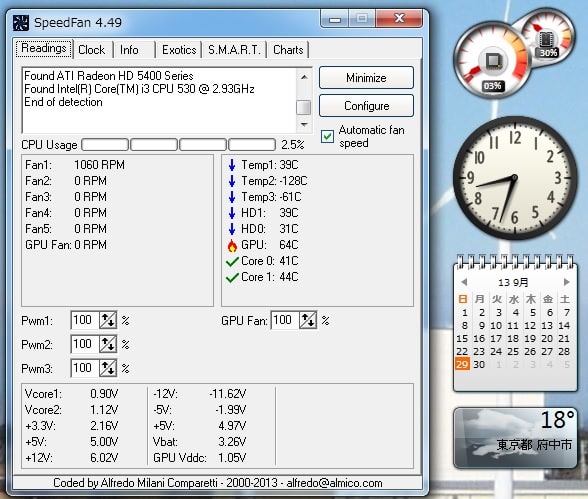This screenshot has width=588, height=499.
Task: Click the weather gadget showing 18°
Action: 515,438
